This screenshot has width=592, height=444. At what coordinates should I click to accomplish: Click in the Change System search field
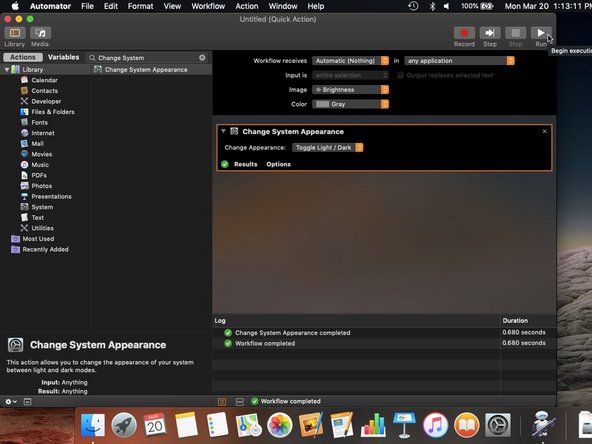tap(147, 57)
